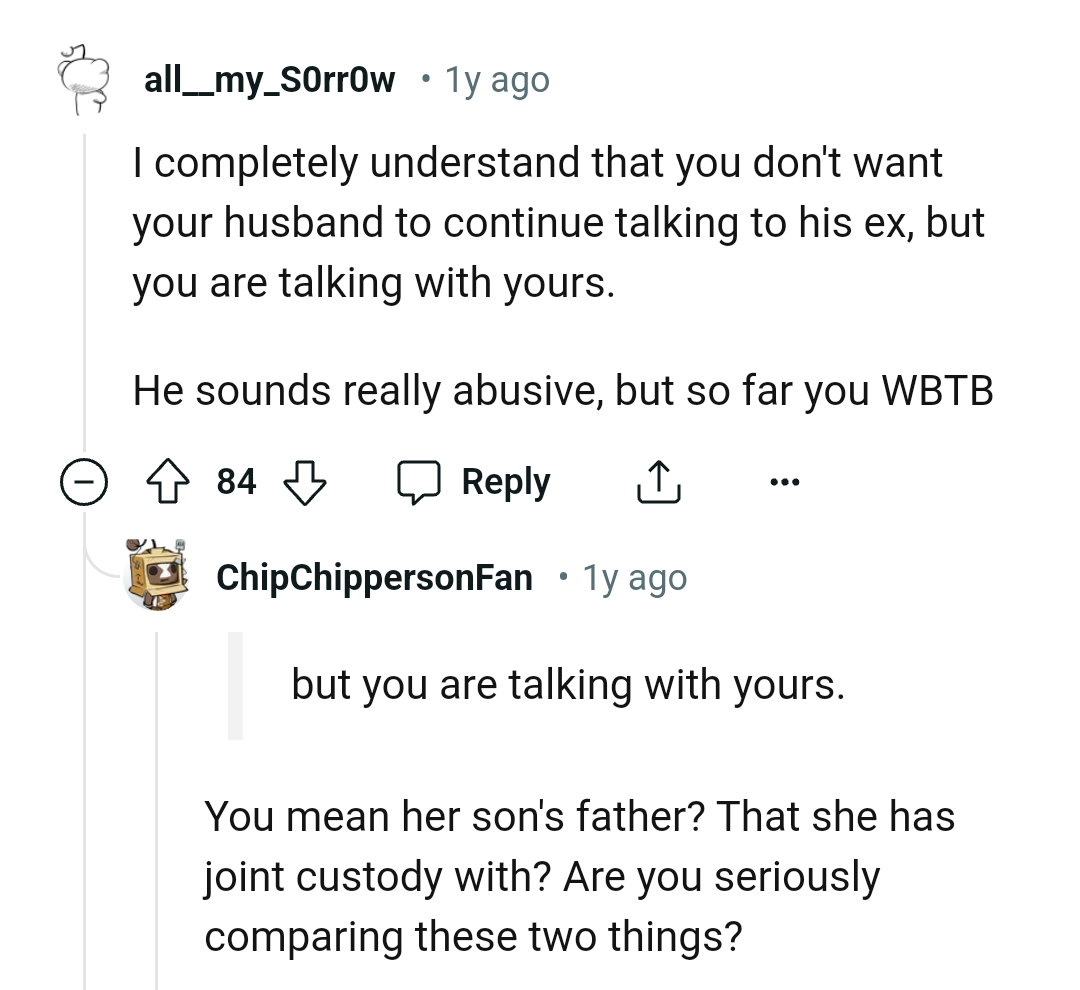The height and width of the screenshot is (990, 1080).
Task: Click the quote bar beside the quoted text
Action: pos(237,684)
